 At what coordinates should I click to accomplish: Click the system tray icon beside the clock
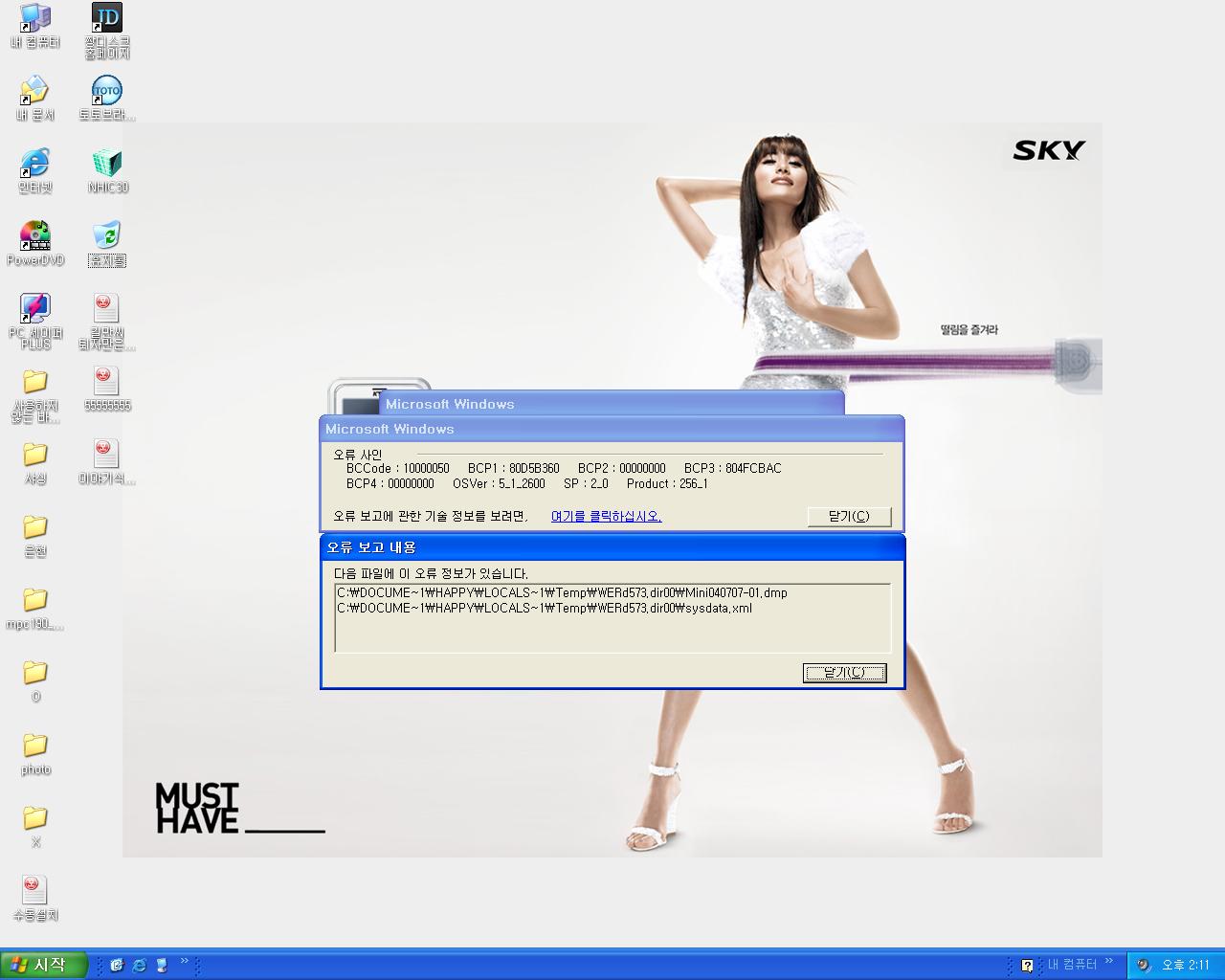(1143, 966)
